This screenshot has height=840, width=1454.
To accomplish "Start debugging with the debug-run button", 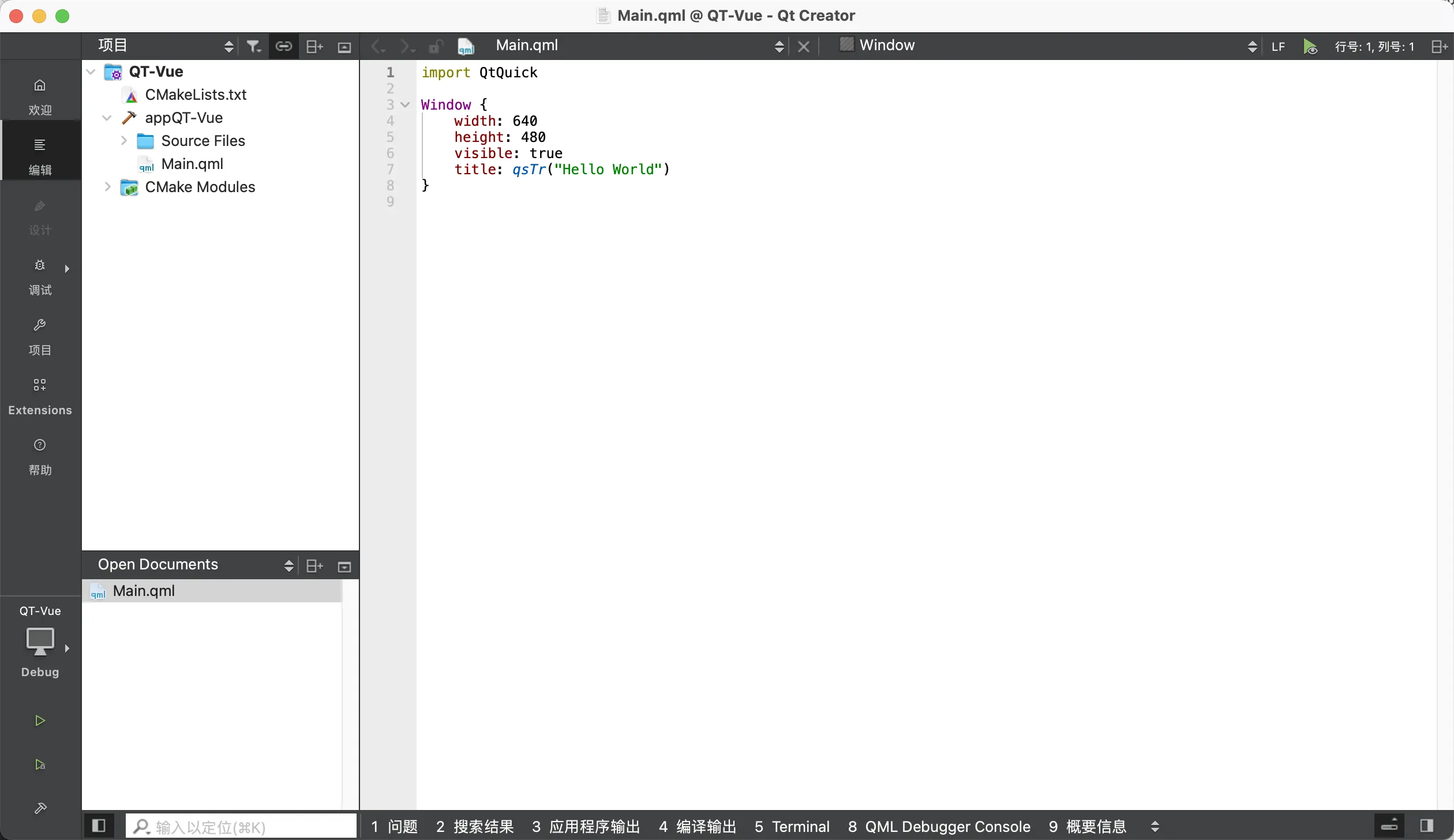I will (x=40, y=764).
